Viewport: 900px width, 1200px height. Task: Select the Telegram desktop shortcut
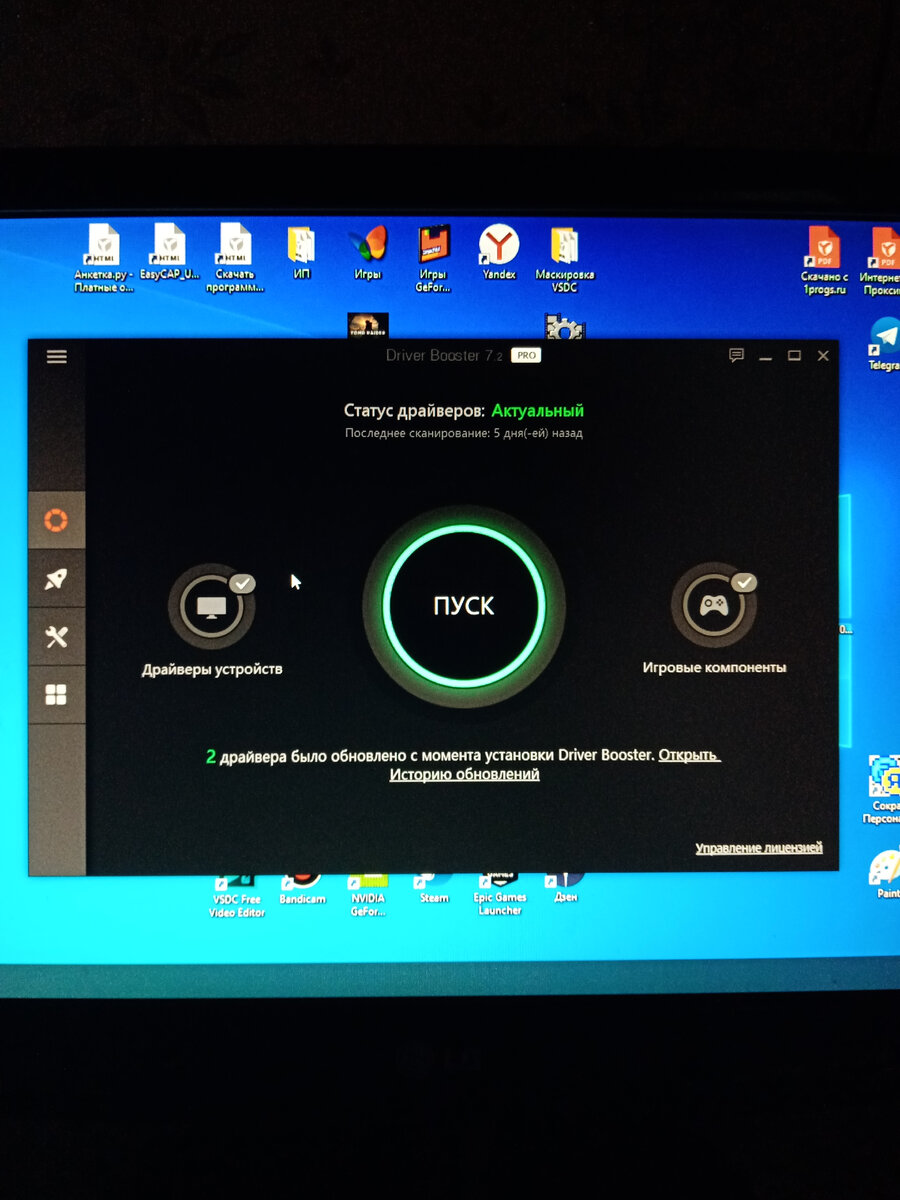[x=884, y=344]
